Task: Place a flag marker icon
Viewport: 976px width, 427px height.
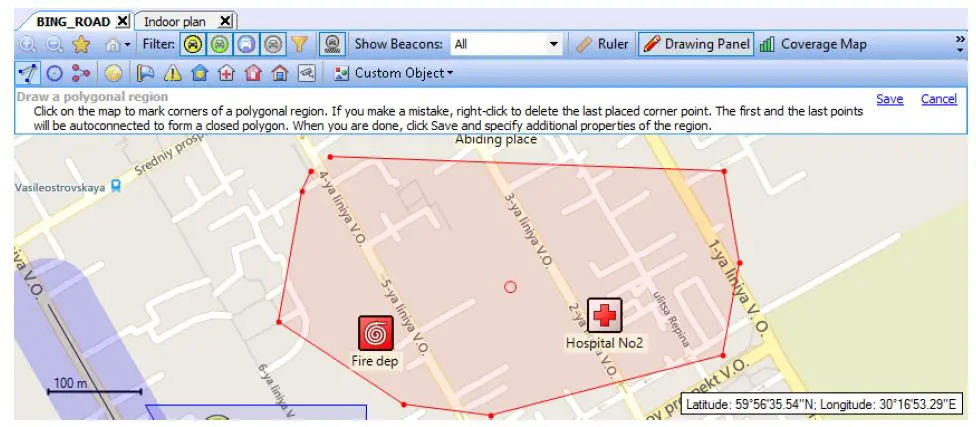Action: point(146,74)
